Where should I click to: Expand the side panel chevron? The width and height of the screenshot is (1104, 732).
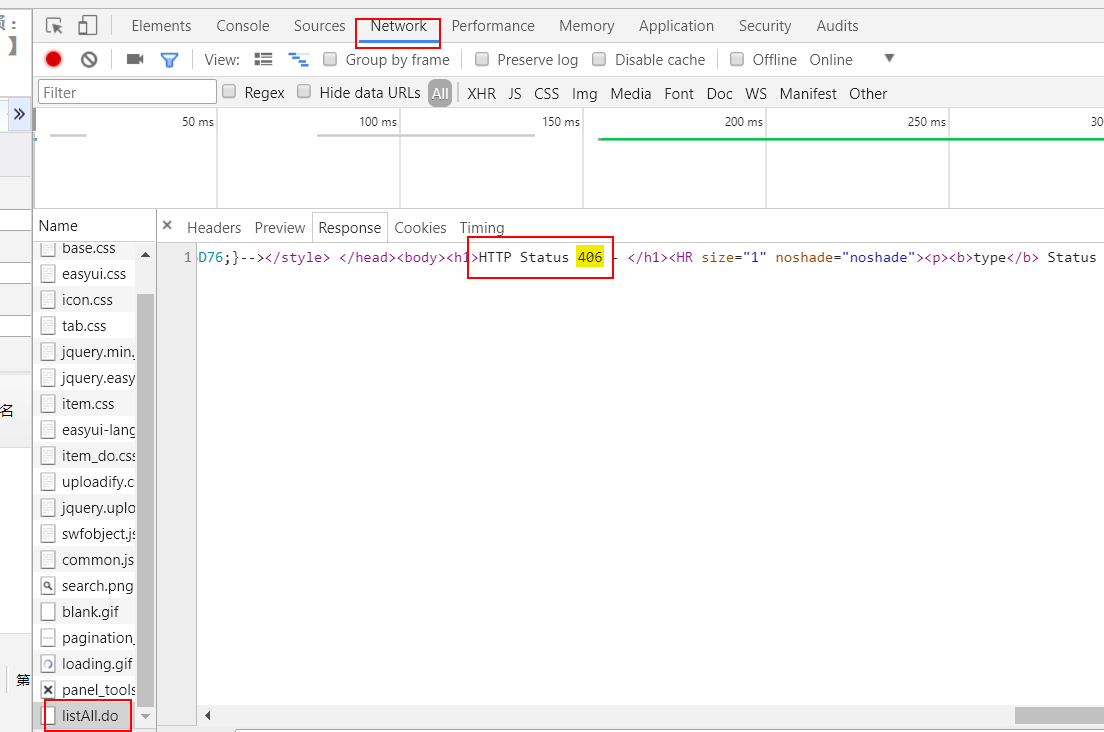point(19,114)
